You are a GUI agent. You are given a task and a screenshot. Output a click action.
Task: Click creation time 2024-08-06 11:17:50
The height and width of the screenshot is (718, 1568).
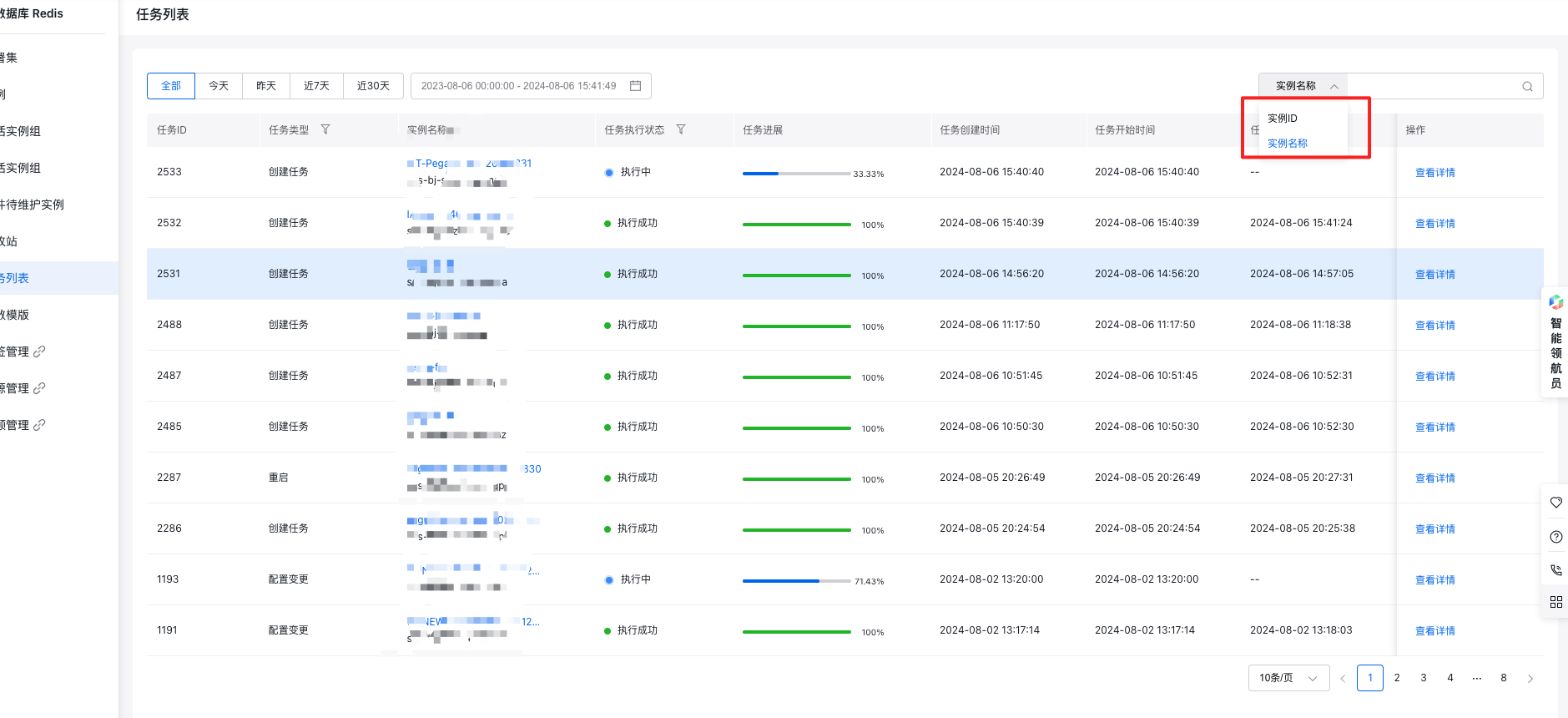click(x=990, y=325)
